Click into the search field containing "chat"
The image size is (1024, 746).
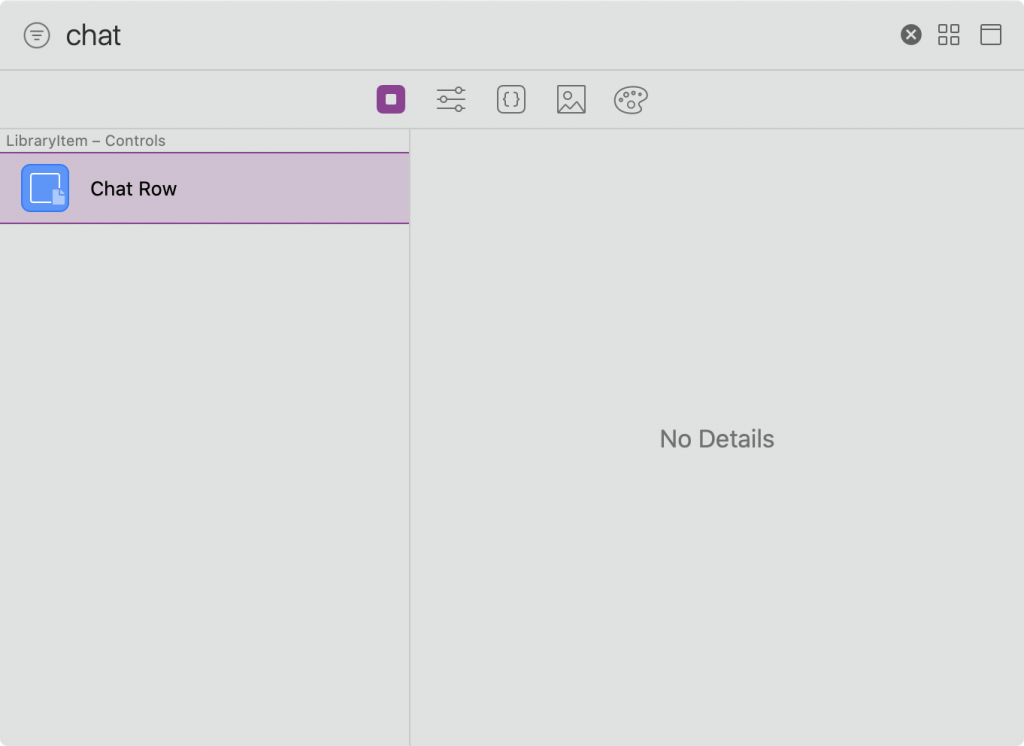pyautogui.click(x=477, y=35)
